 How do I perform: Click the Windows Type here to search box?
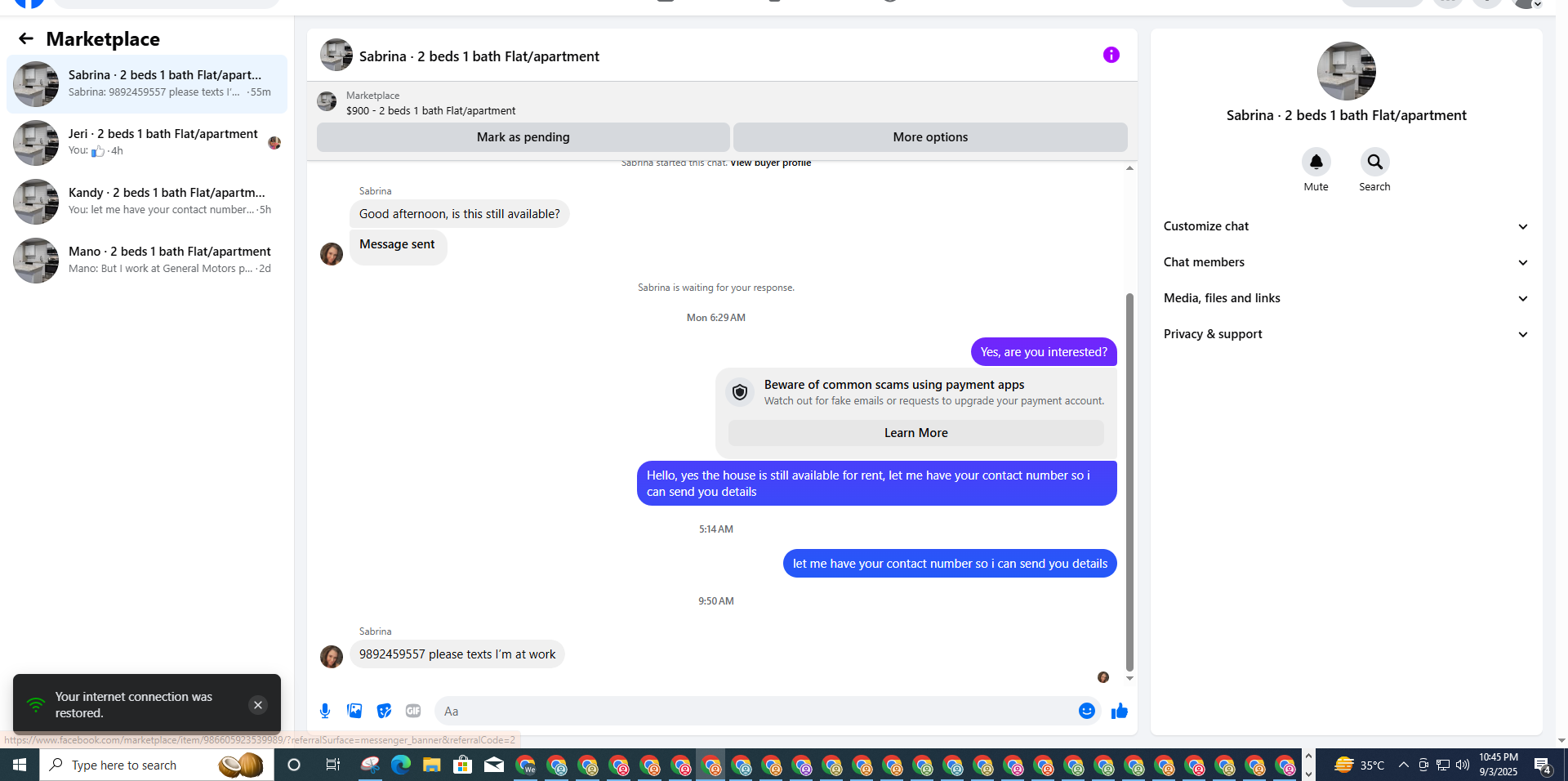click(x=157, y=765)
